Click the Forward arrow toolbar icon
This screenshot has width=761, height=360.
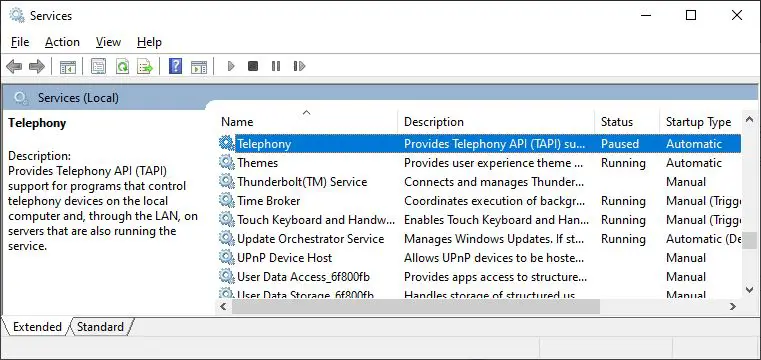pos(37,66)
